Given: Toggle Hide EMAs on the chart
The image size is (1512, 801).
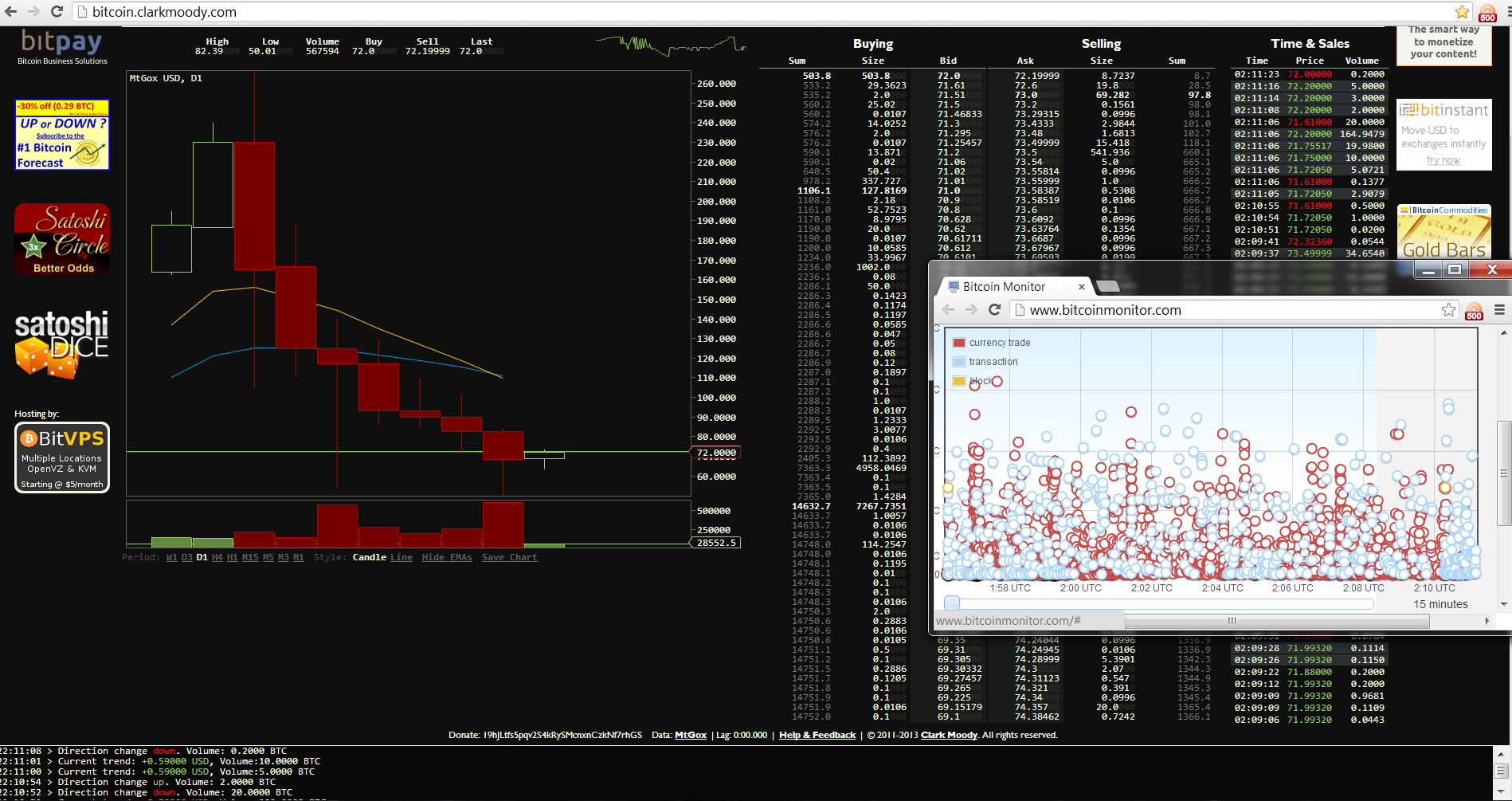Looking at the screenshot, I should click(447, 558).
